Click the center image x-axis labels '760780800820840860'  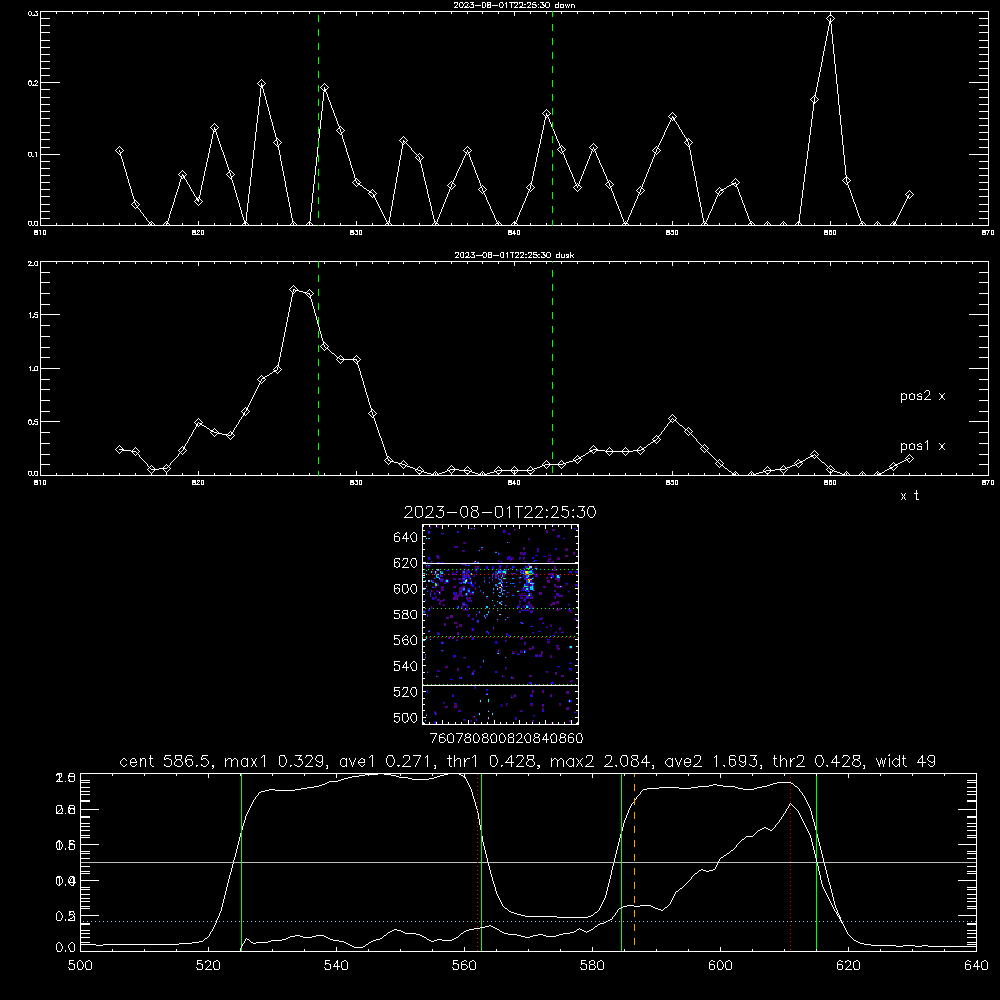(x=506, y=738)
